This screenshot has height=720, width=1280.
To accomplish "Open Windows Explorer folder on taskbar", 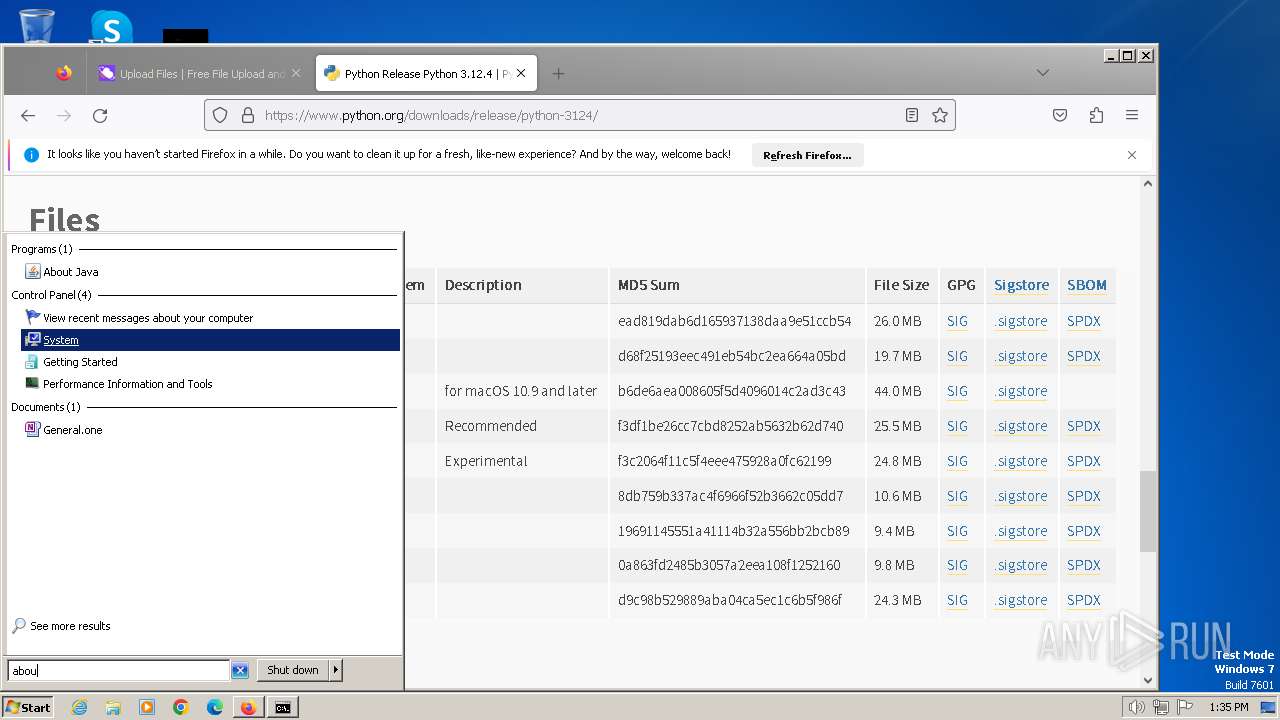I will pos(113,707).
